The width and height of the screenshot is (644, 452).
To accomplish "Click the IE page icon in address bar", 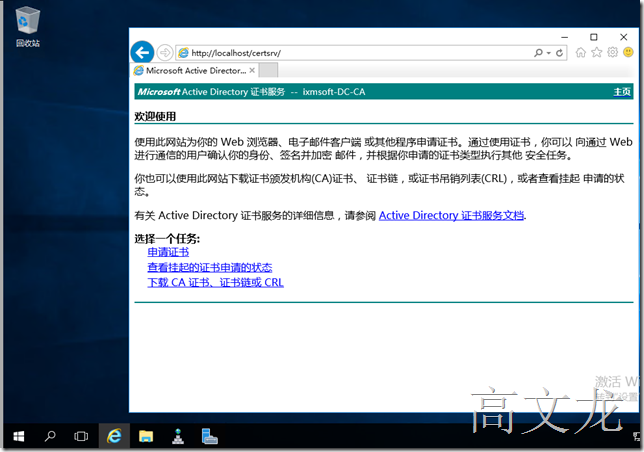I will 183,53.
